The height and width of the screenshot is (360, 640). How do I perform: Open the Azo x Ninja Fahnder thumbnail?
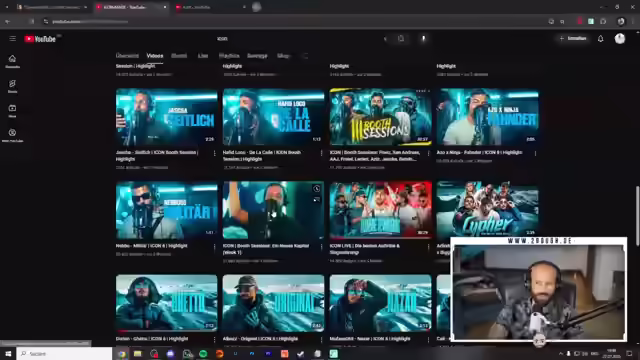[487, 117]
